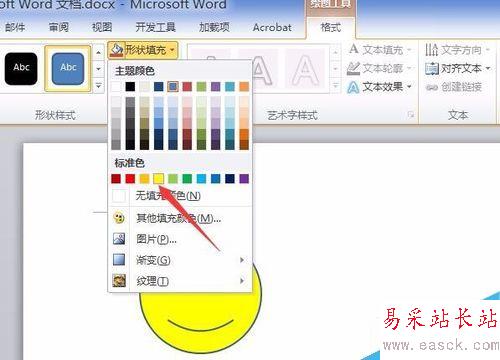Screen dimensions: 500x360
Task: Open the 对齐文本 dropdown arrow
Action: tap(488, 68)
